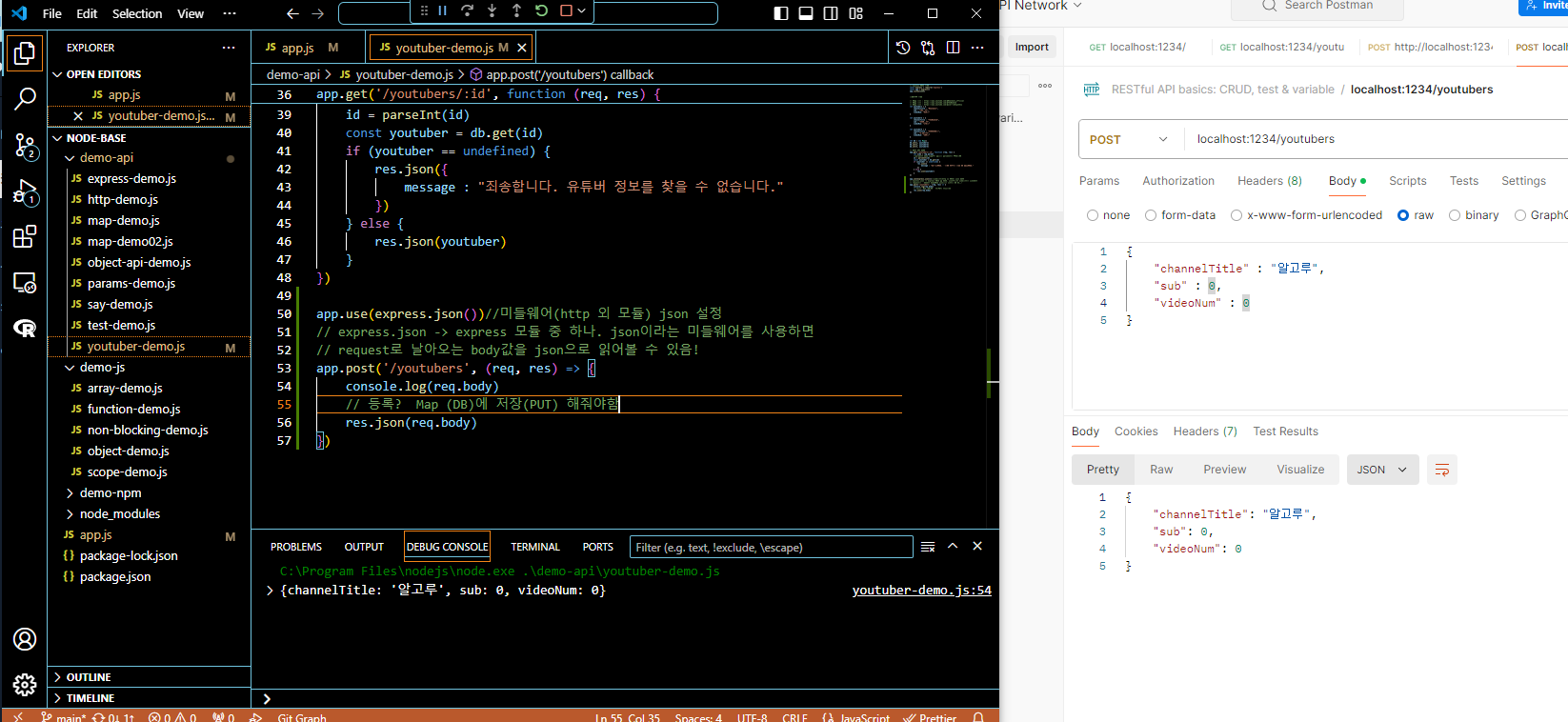This screenshot has width=1568, height=722.
Task: Open Source Control view in activity bar
Action: click(x=25, y=145)
